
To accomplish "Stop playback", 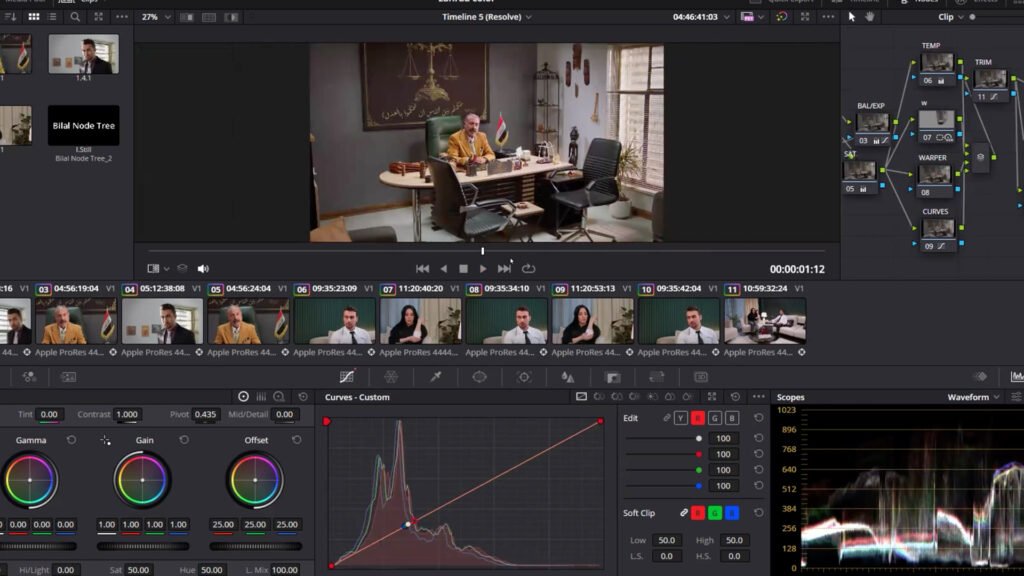I will pos(463,268).
